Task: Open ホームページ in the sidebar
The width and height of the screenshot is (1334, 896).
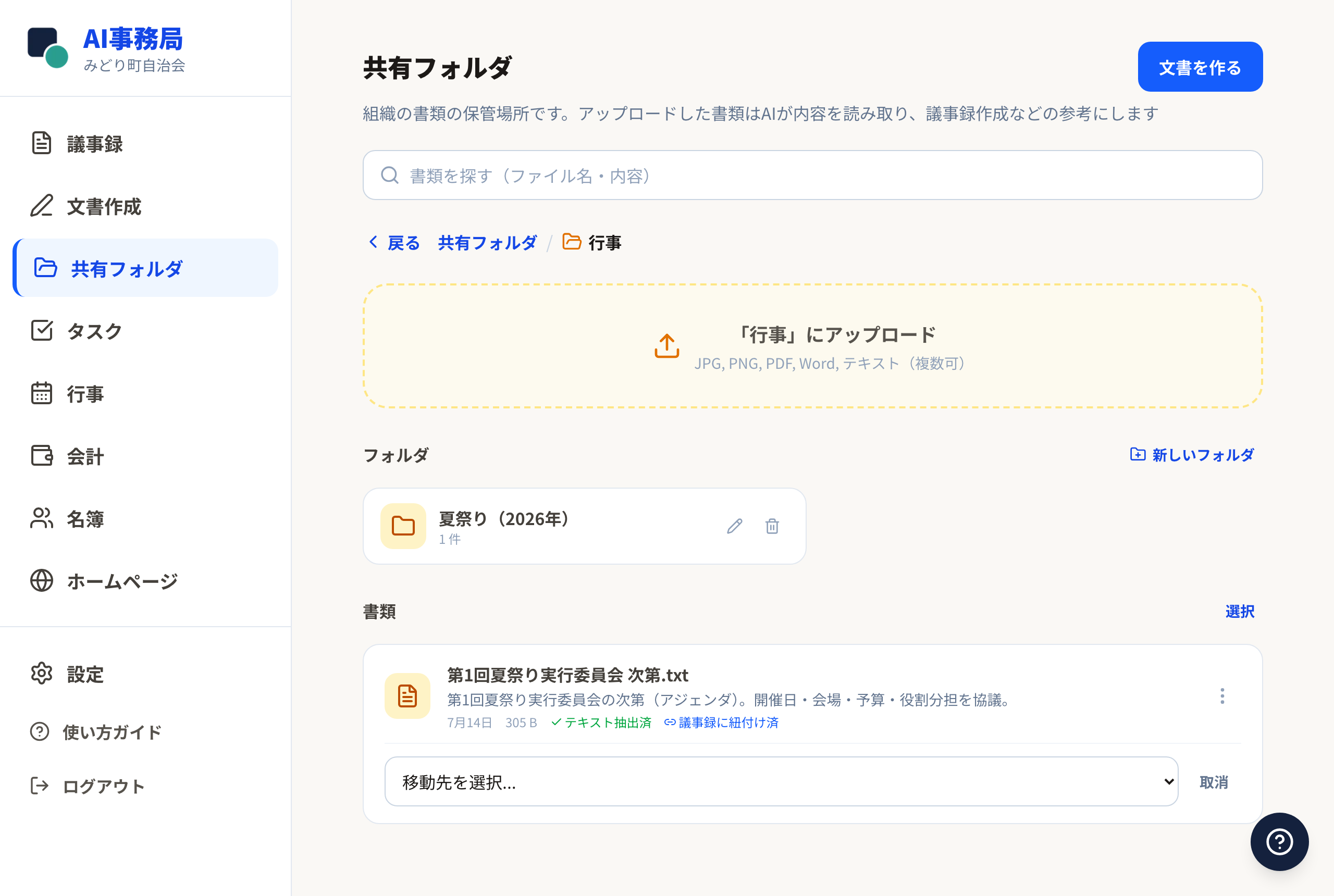Action: [x=145, y=581]
